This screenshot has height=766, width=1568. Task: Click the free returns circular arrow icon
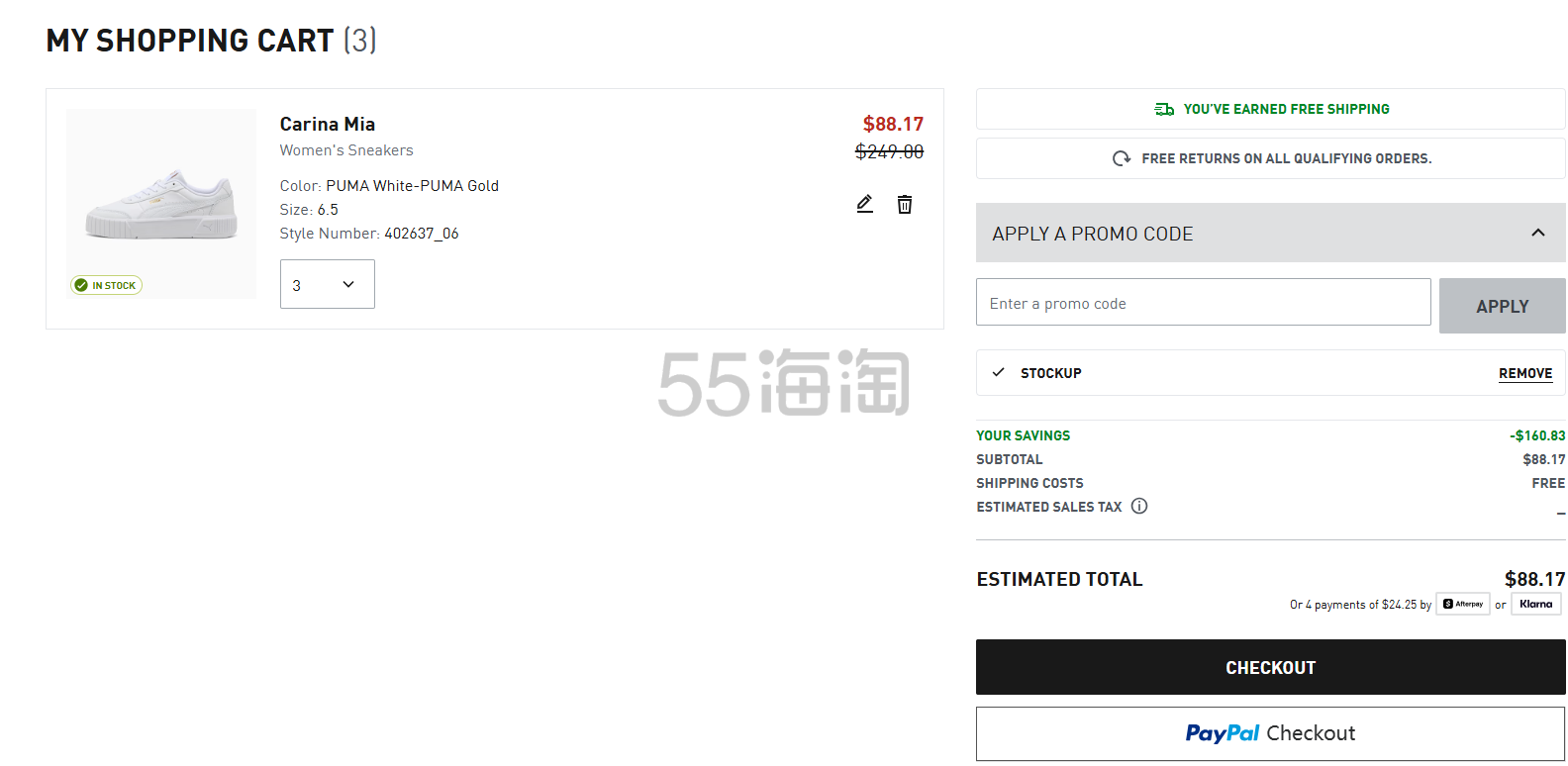[x=1122, y=158]
